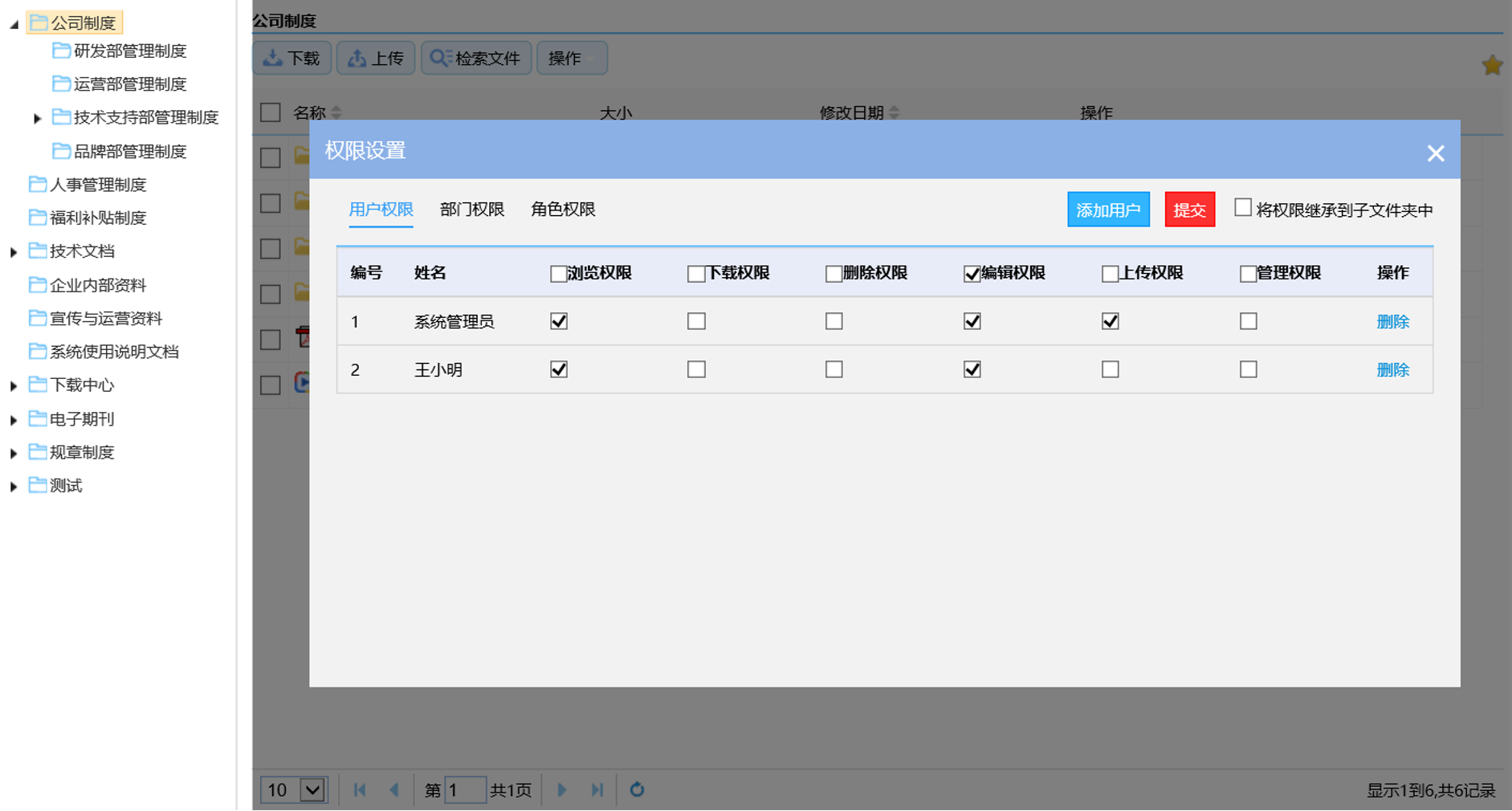Select the 公司制度 tree folder
This screenshot has width=1512, height=811.
pyautogui.click(x=75, y=22)
